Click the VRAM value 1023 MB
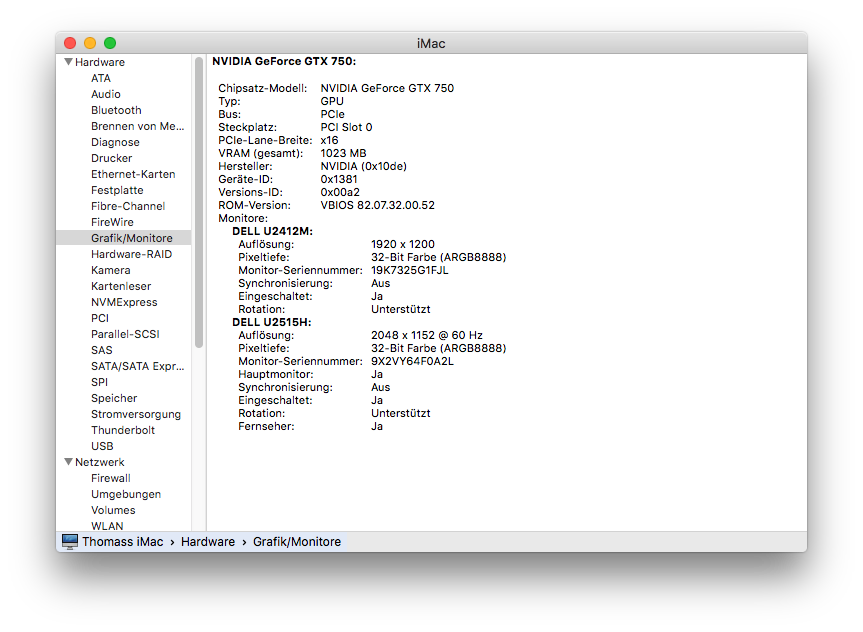The width and height of the screenshot is (863, 632). [x=343, y=153]
